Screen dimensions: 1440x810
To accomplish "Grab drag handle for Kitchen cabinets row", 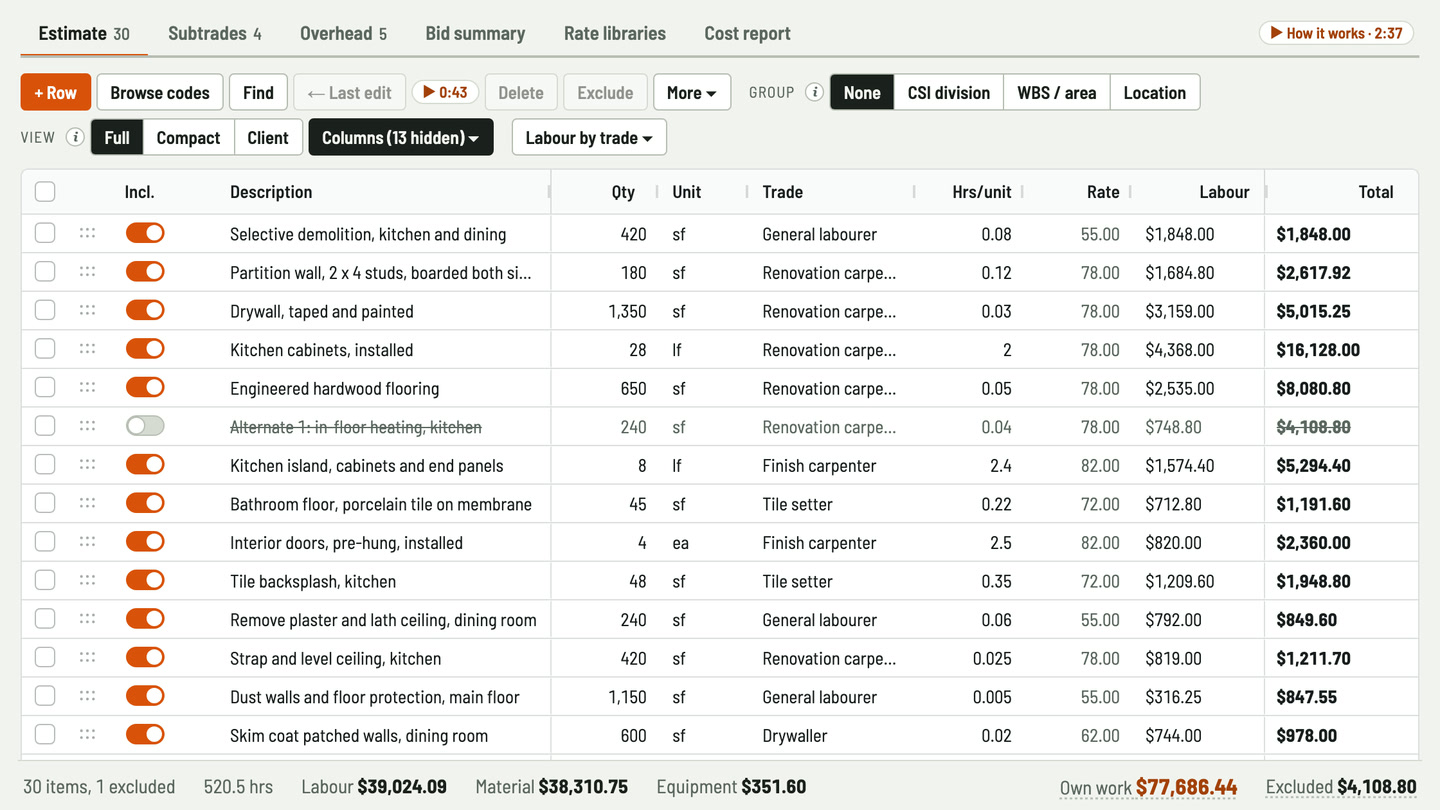I will 87,349.
